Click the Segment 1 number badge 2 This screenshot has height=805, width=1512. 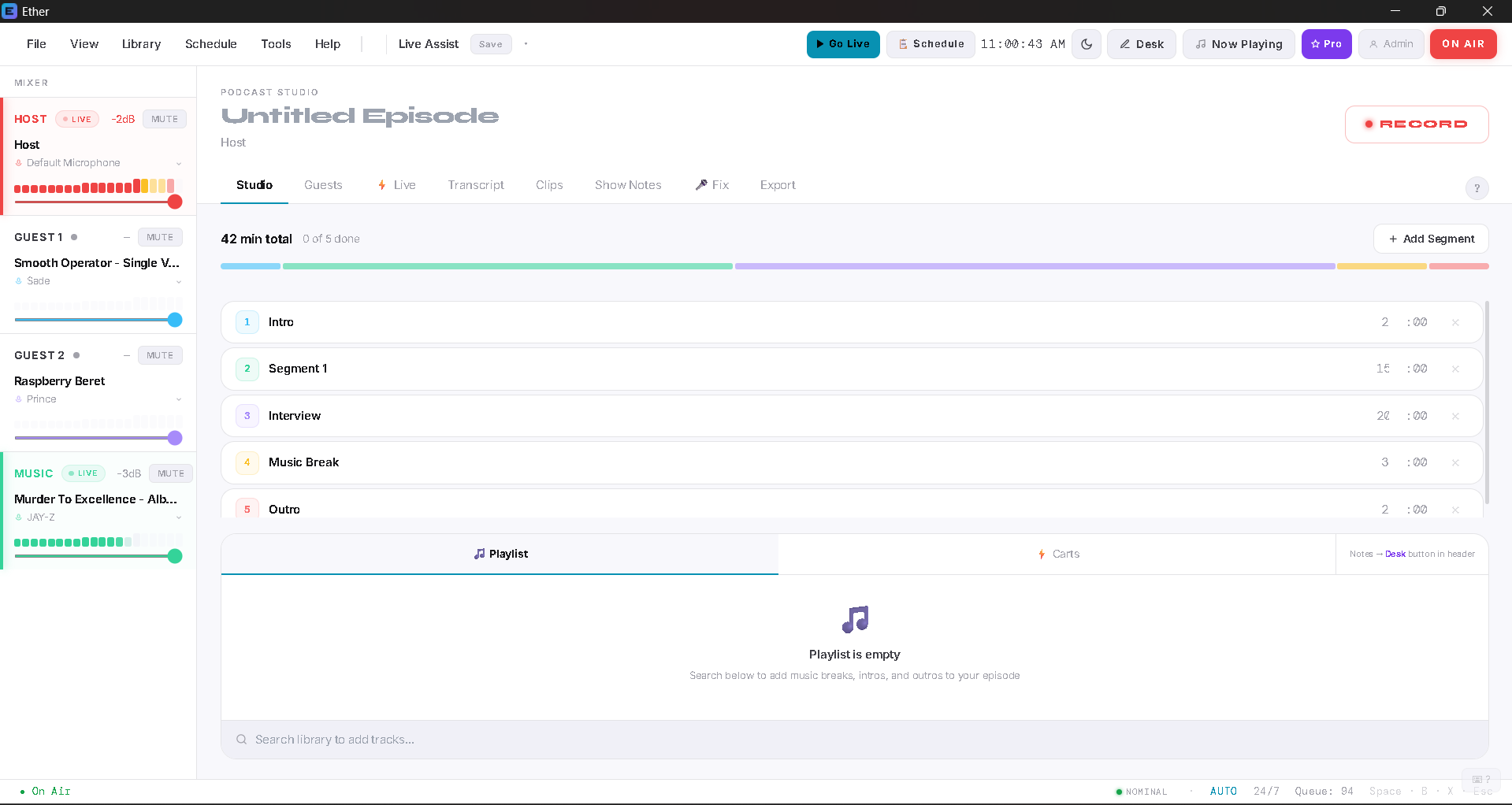247,369
